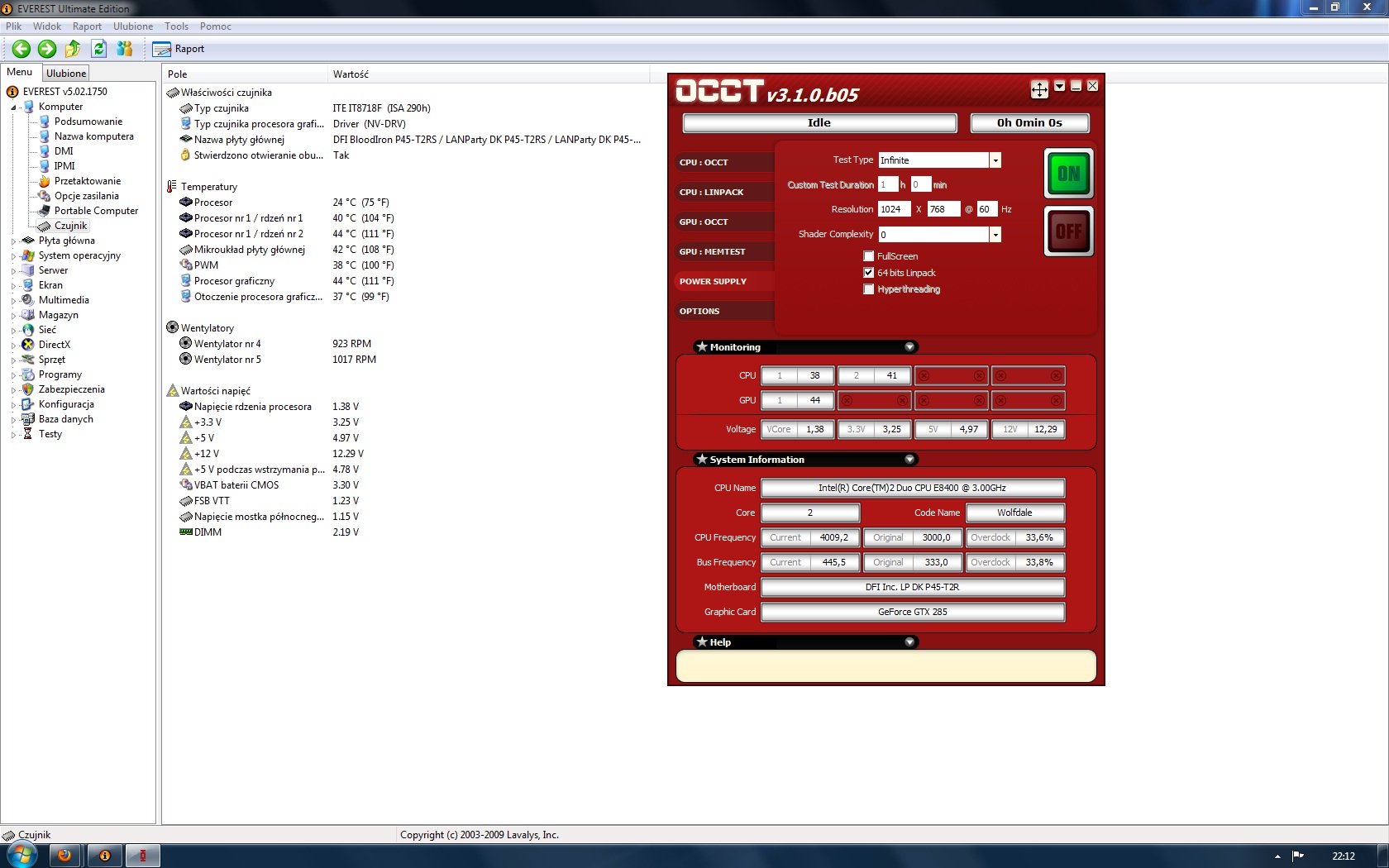Open the Pomoc menu

pos(216,26)
